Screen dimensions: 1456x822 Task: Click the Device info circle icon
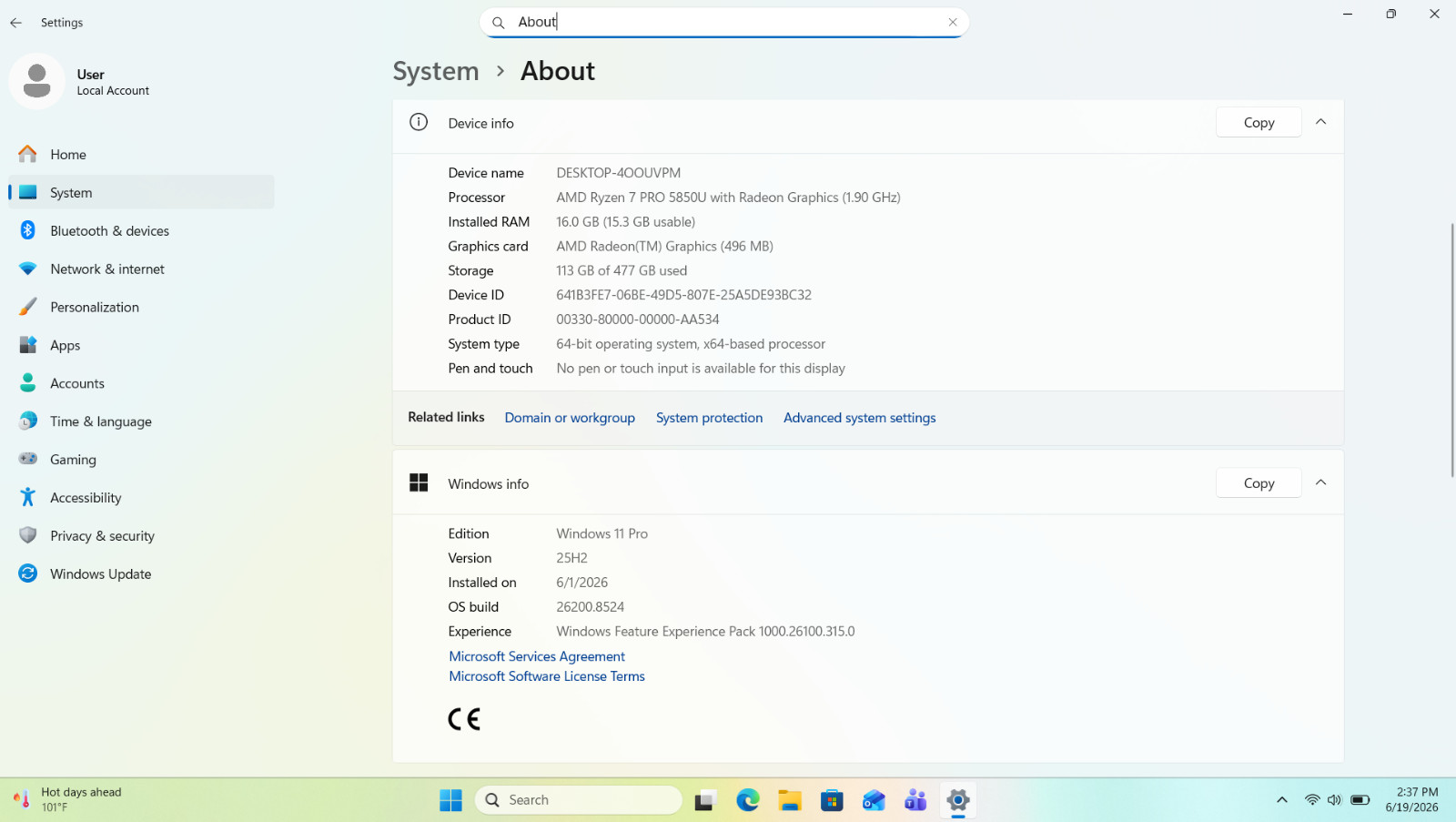419,122
